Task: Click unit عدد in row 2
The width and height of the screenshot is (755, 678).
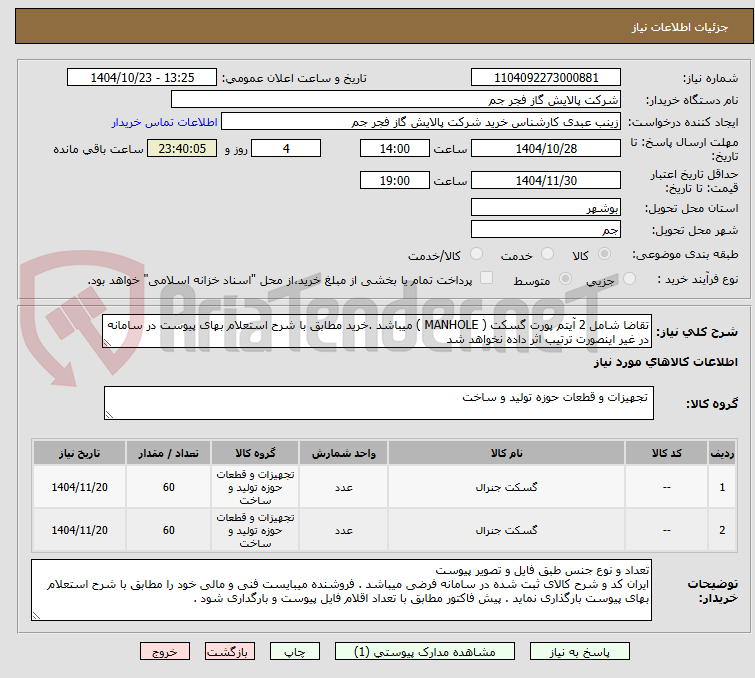Action: (344, 531)
